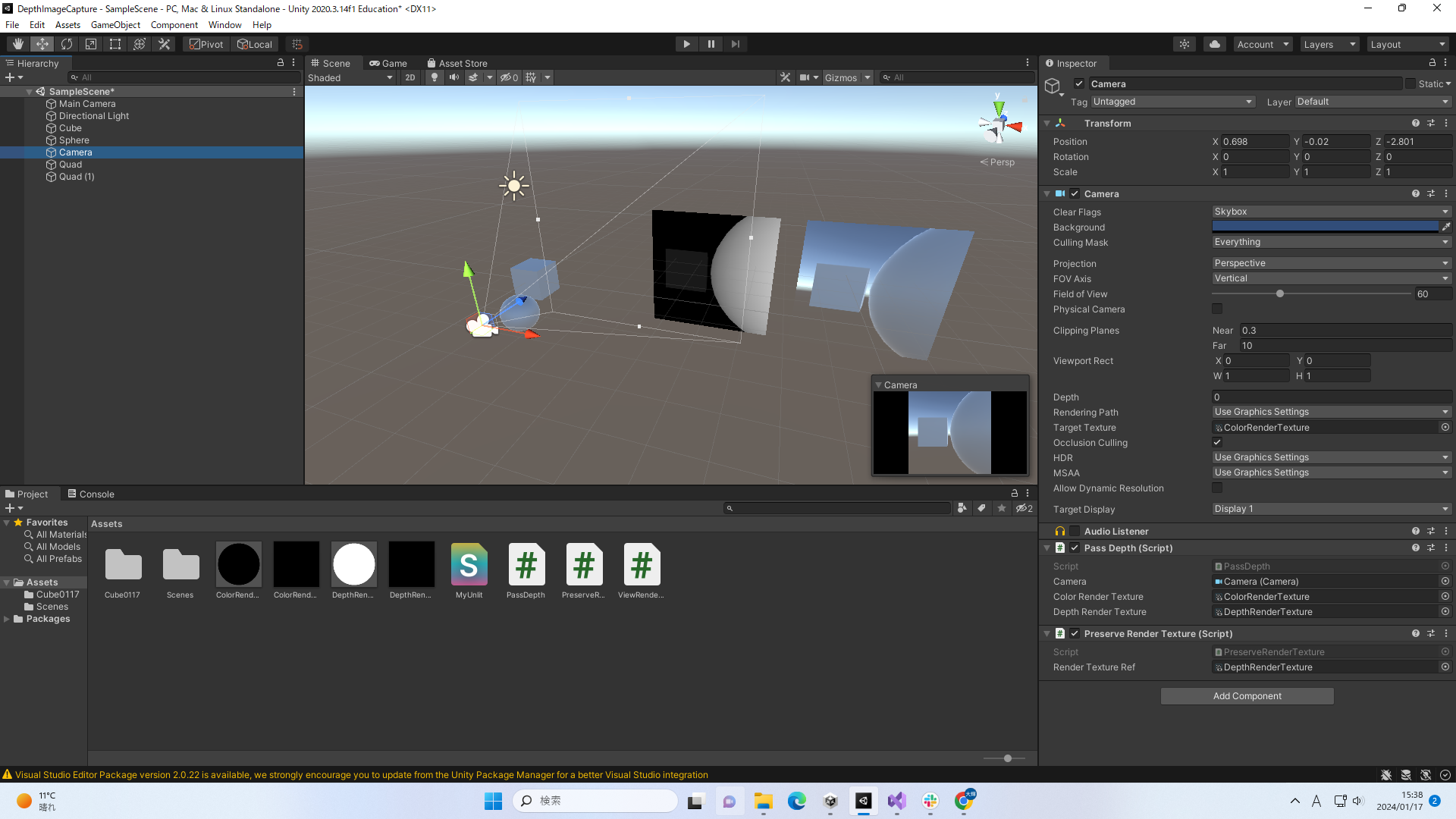
Task: Select the Transform tool
Action: click(140, 44)
